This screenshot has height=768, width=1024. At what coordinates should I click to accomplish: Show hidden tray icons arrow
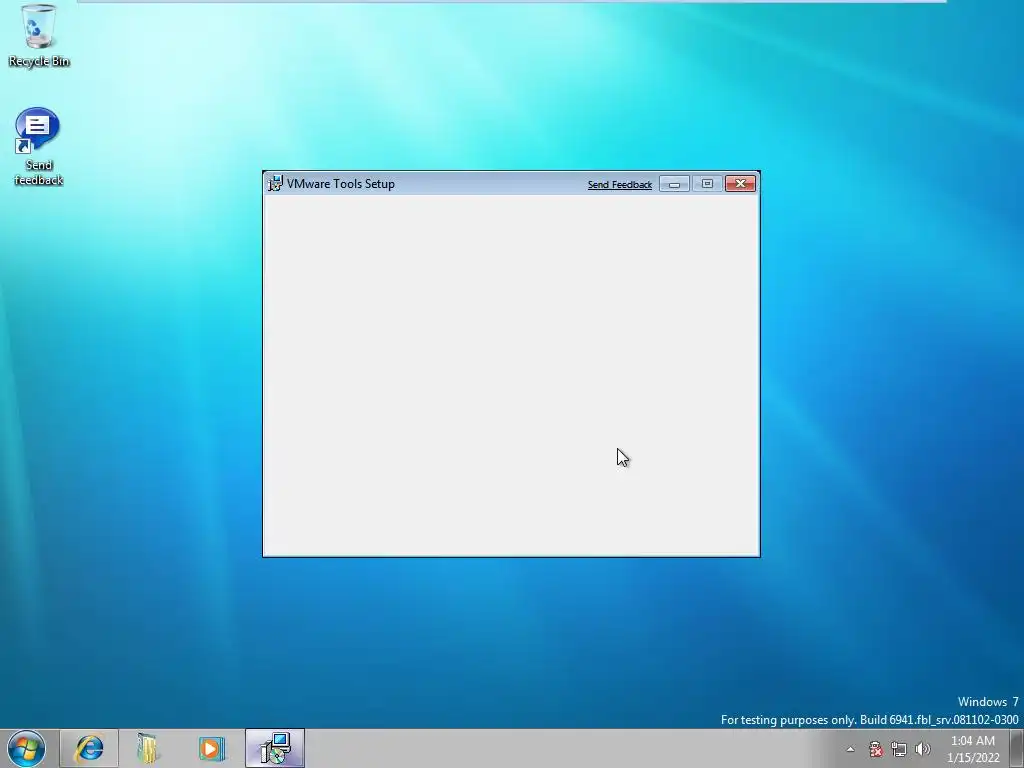click(850, 749)
